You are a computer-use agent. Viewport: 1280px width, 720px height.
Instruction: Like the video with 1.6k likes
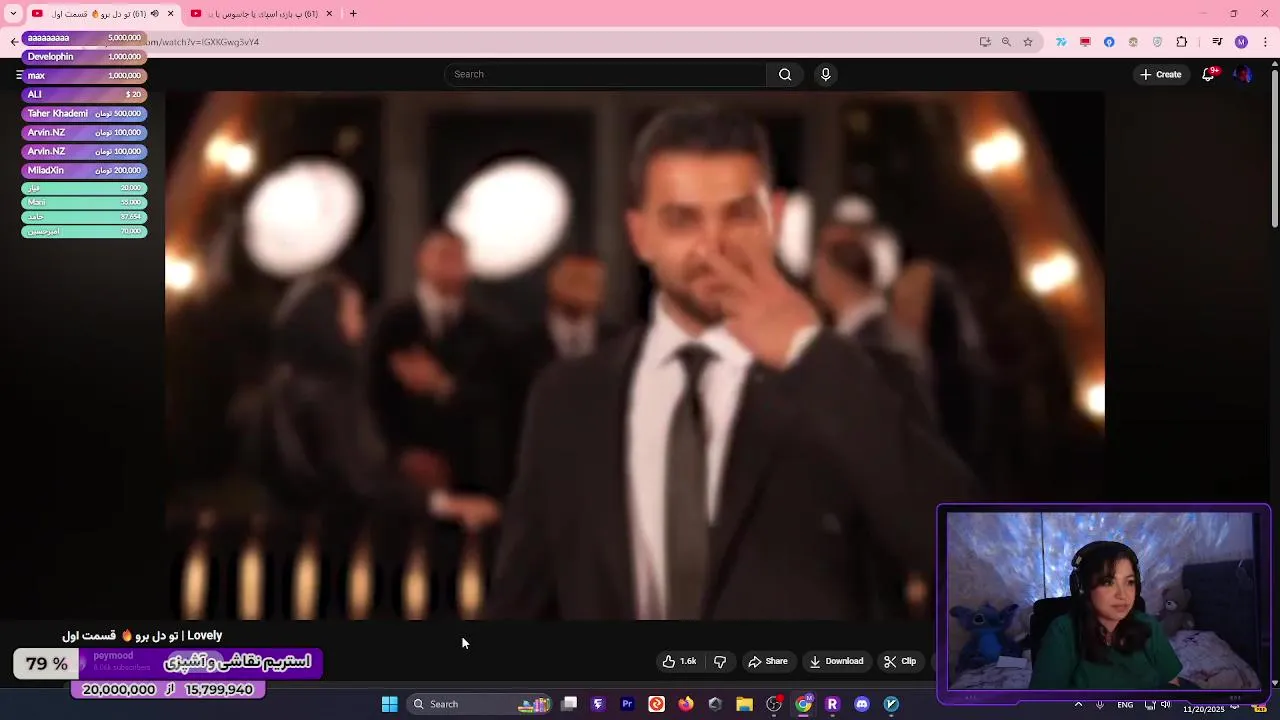click(x=679, y=661)
